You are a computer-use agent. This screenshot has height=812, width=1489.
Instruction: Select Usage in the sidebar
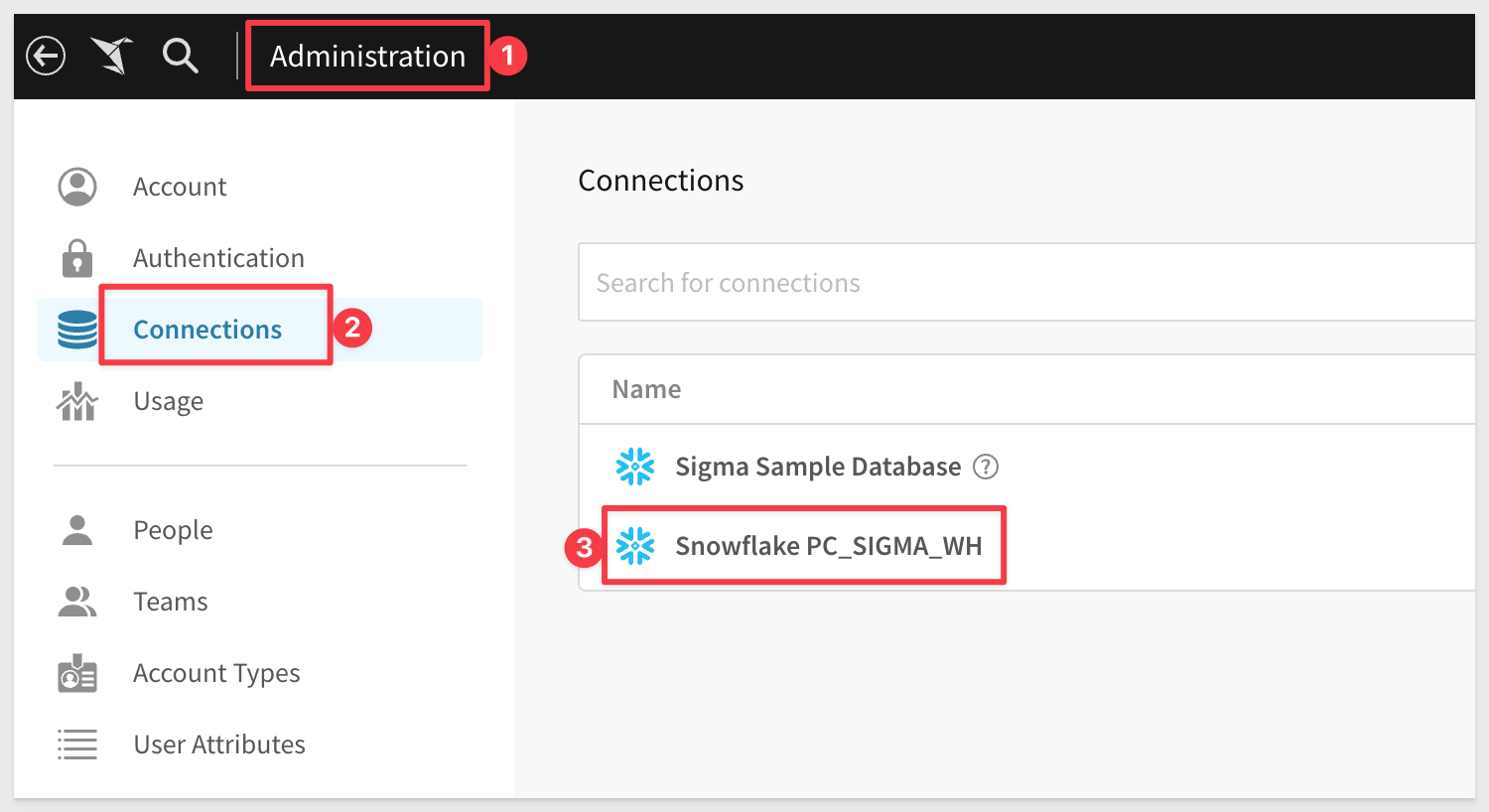tap(169, 401)
